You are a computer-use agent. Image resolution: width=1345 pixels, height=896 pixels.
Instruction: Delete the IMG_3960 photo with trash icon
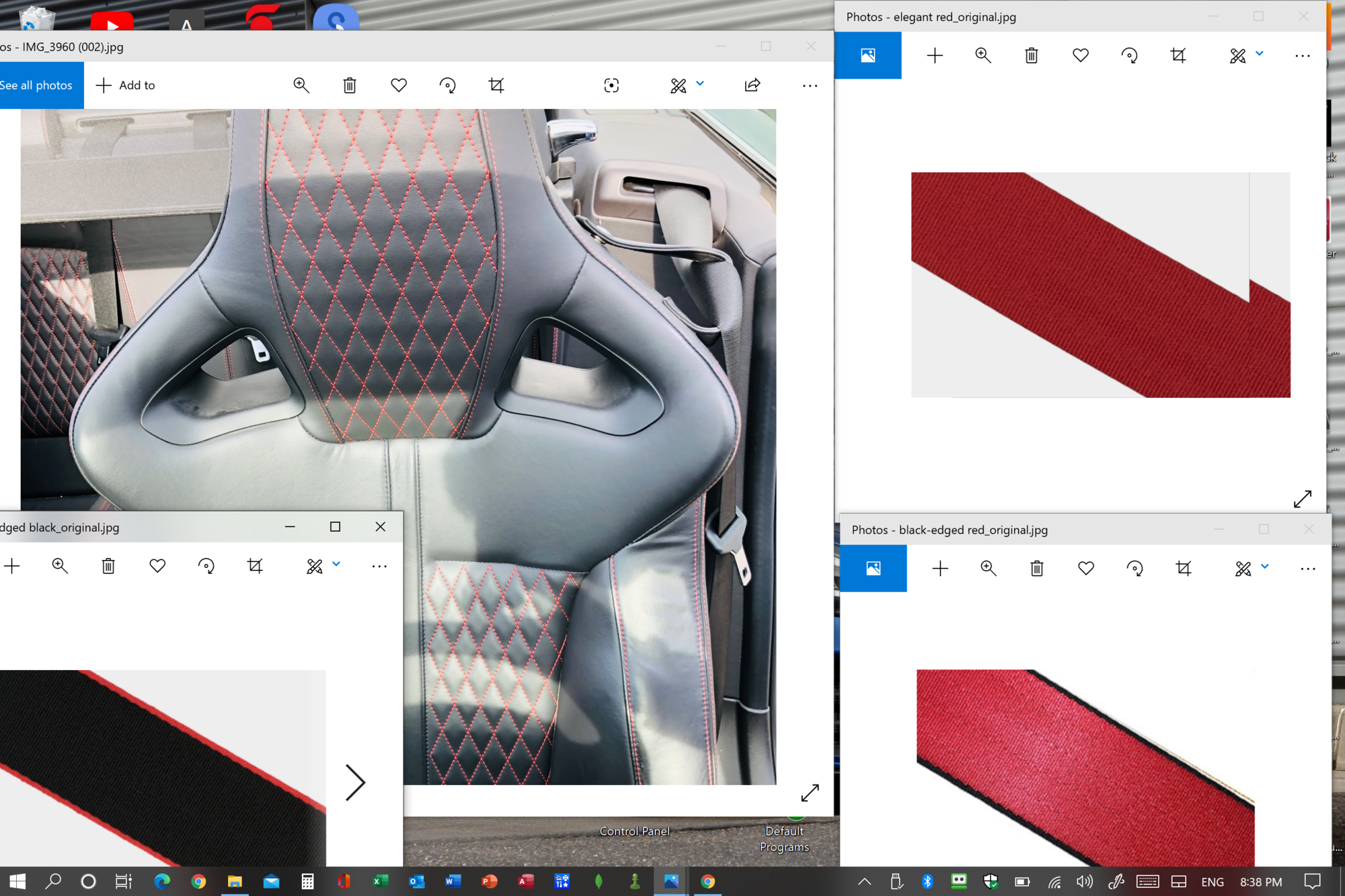tap(350, 85)
